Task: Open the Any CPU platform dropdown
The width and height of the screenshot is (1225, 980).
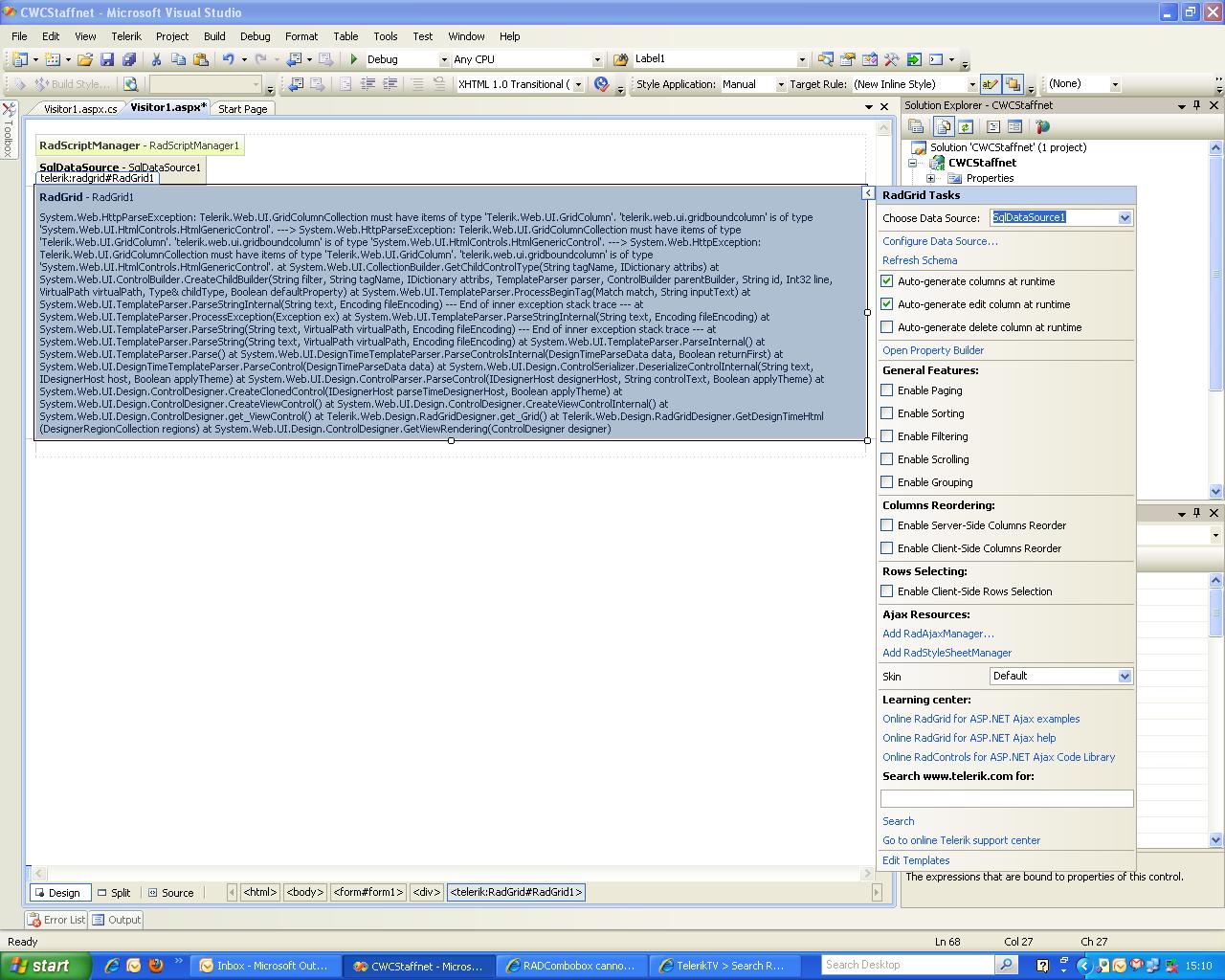Action: [597, 59]
